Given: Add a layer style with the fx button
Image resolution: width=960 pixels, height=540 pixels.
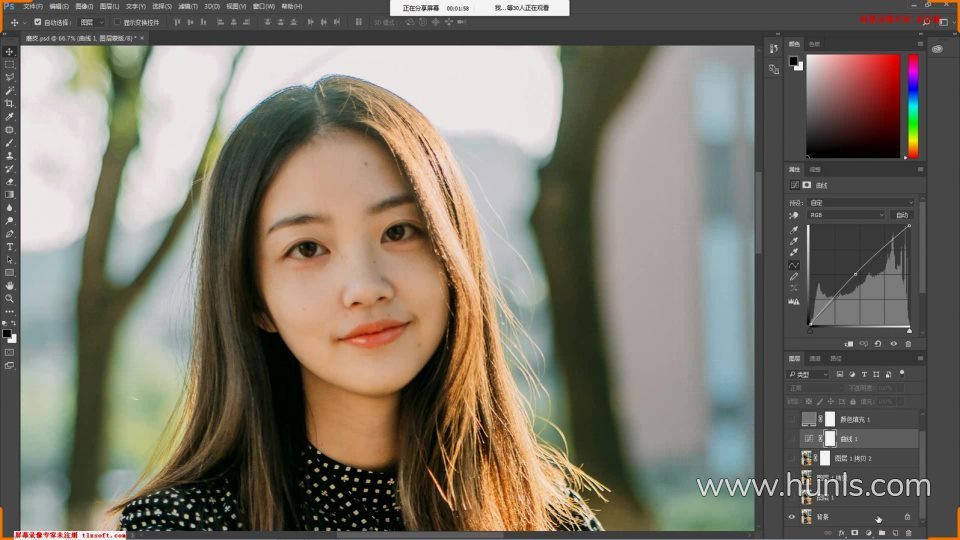Looking at the screenshot, I should pyautogui.click(x=842, y=533).
